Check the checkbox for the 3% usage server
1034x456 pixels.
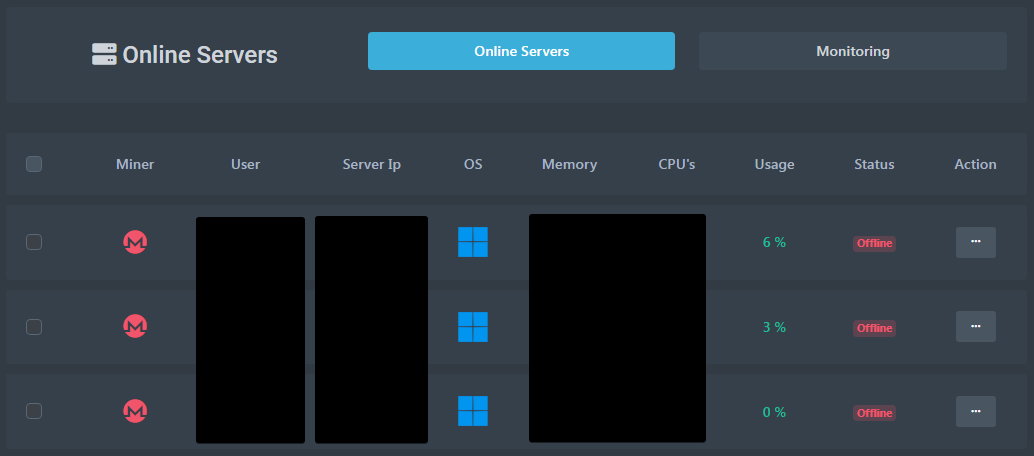[34, 327]
